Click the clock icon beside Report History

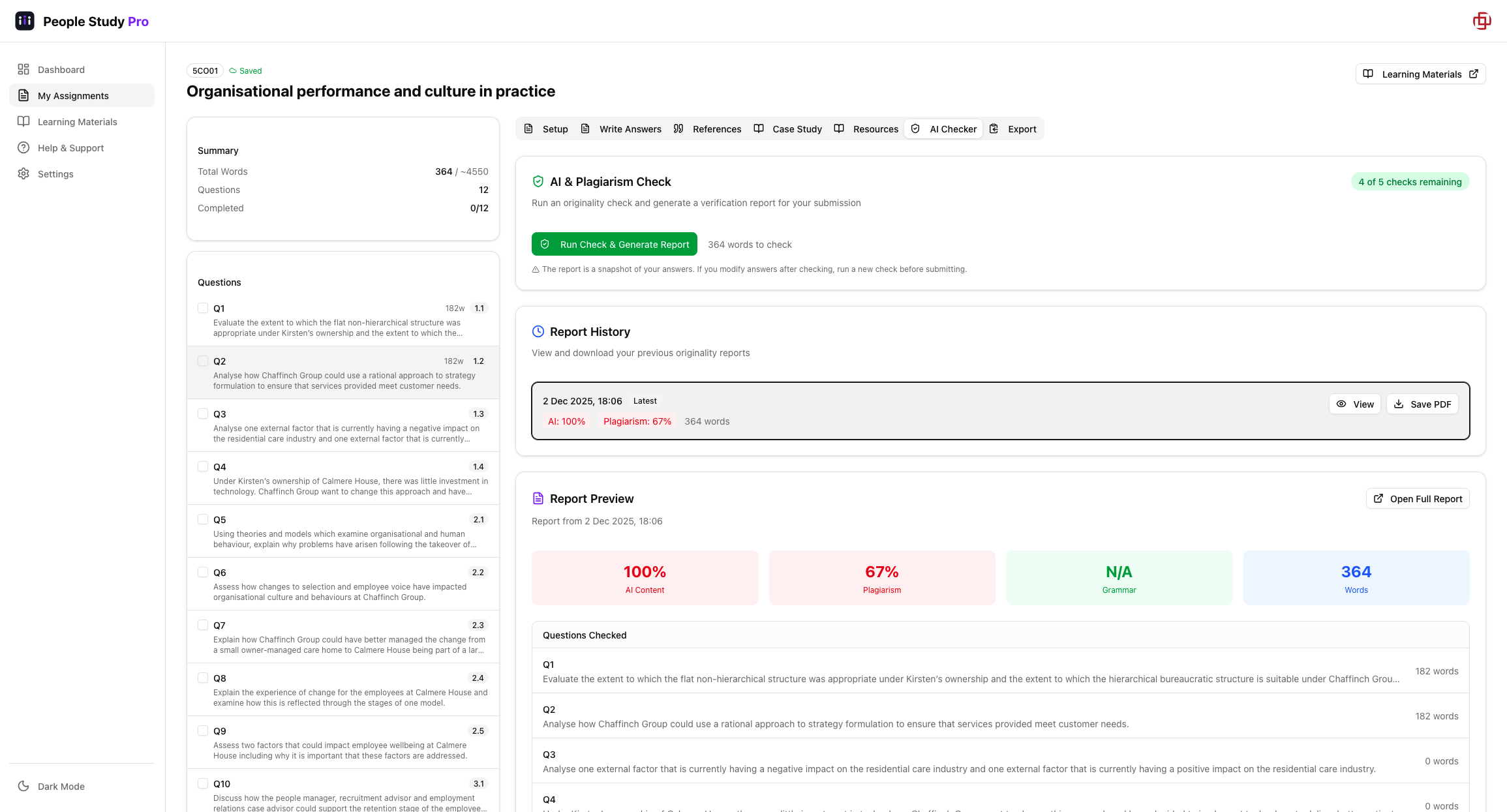[538, 331]
